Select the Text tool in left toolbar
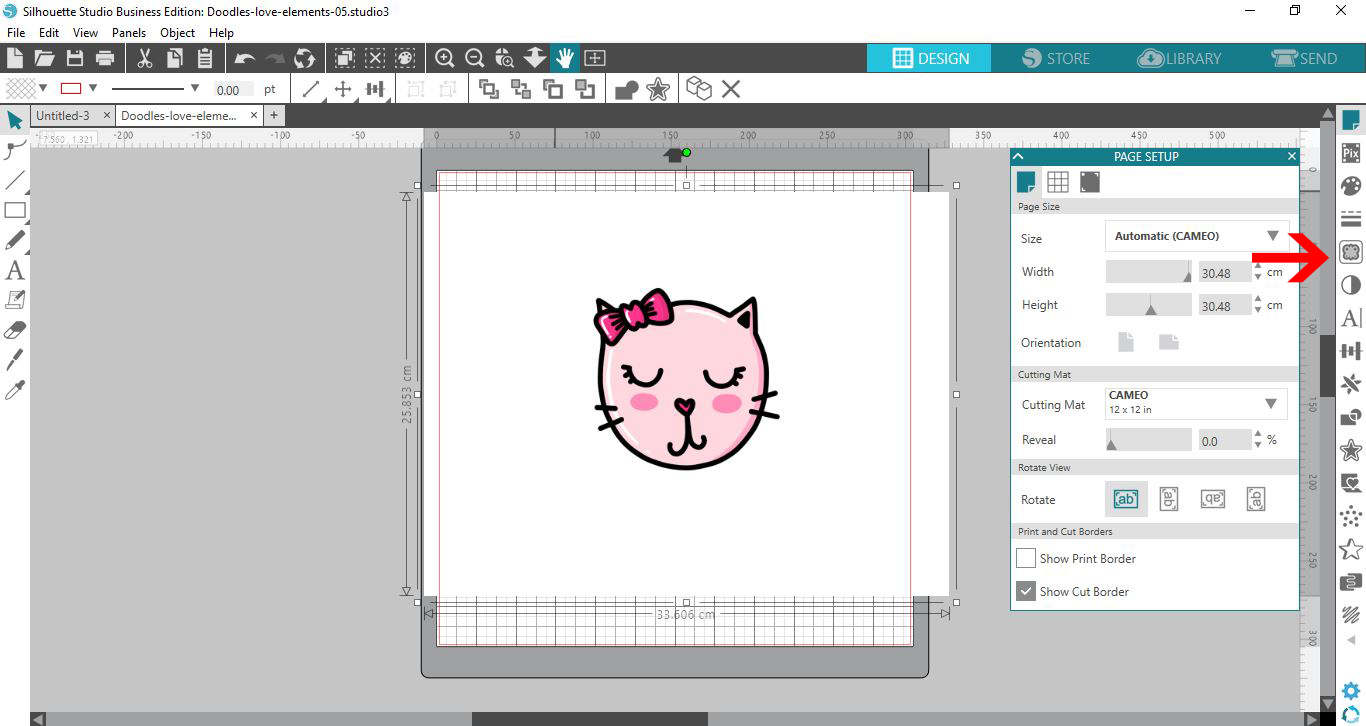The image size is (1366, 726). tap(15, 270)
